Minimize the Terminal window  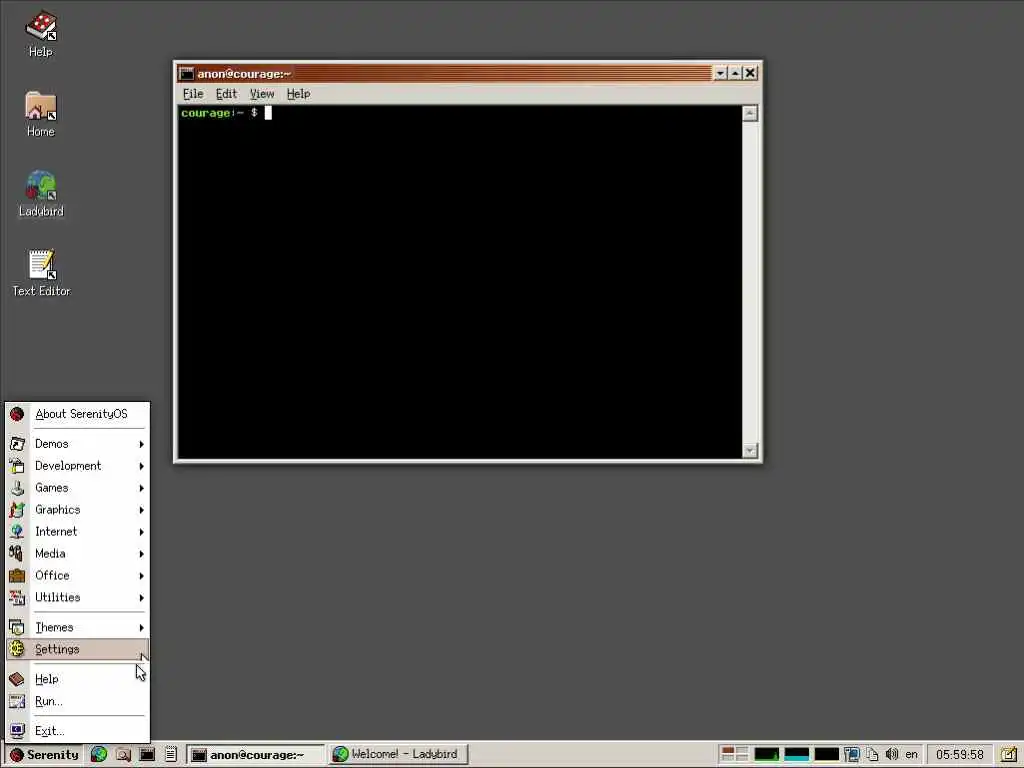tap(720, 73)
